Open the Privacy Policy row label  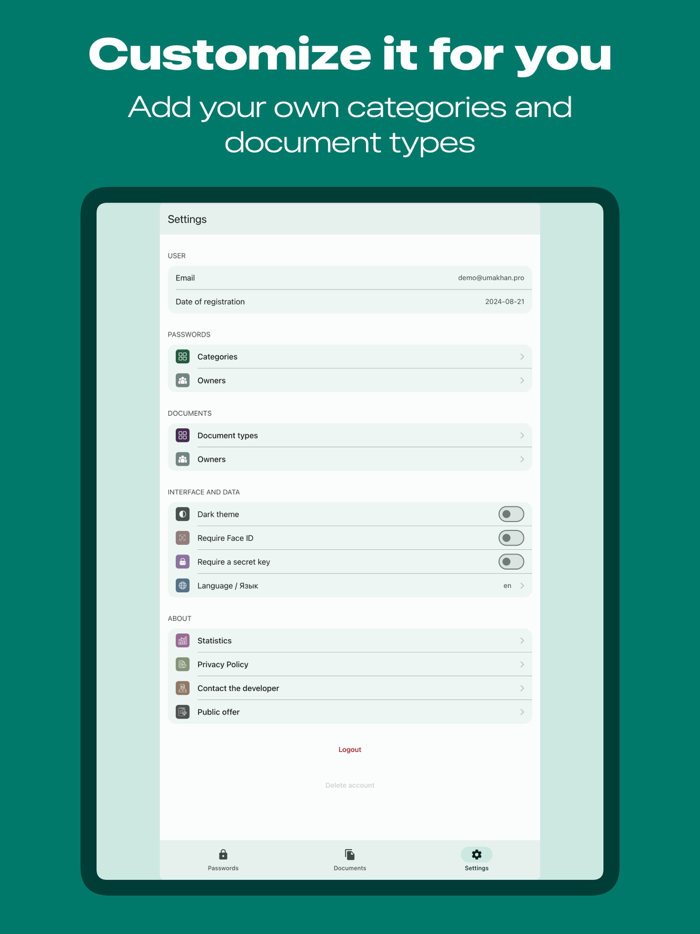[x=223, y=664]
